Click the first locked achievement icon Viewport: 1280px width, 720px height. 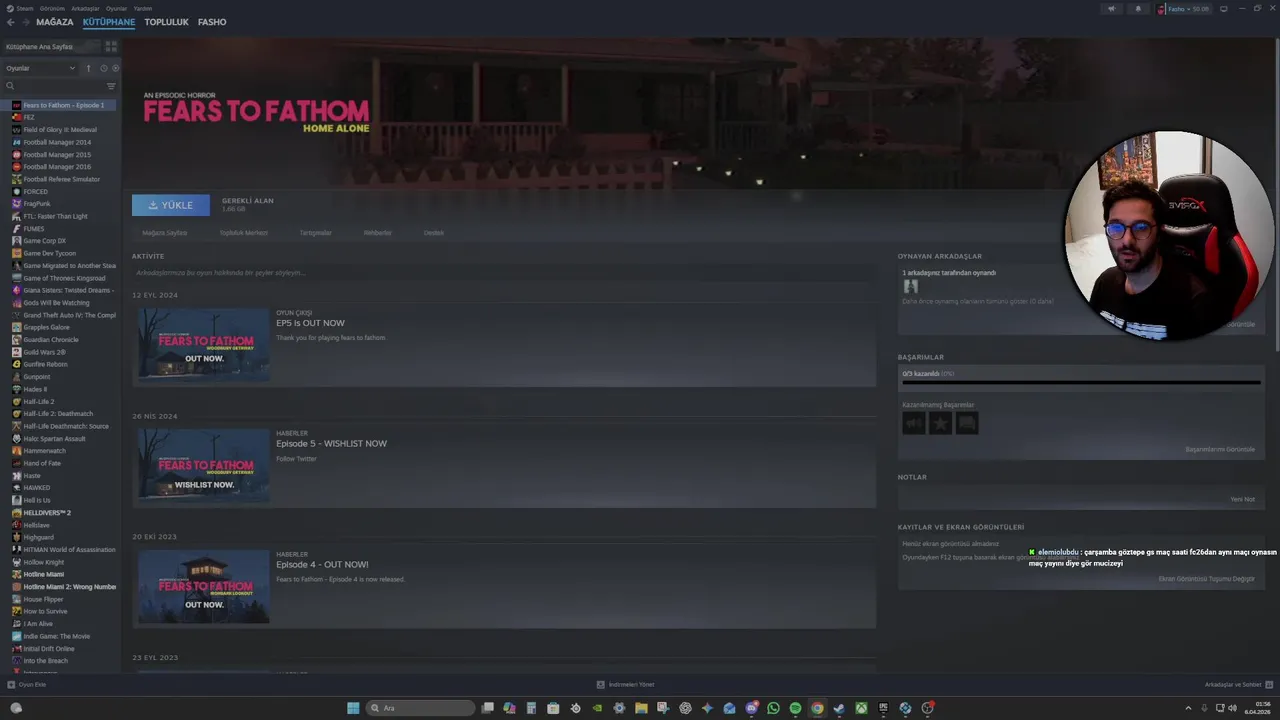coord(914,423)
